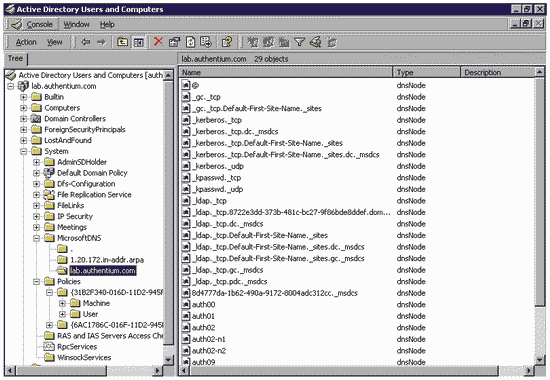Expand the Meetings node
The image size is (550, 380).
pyautogui.click(x=36, y=227)
